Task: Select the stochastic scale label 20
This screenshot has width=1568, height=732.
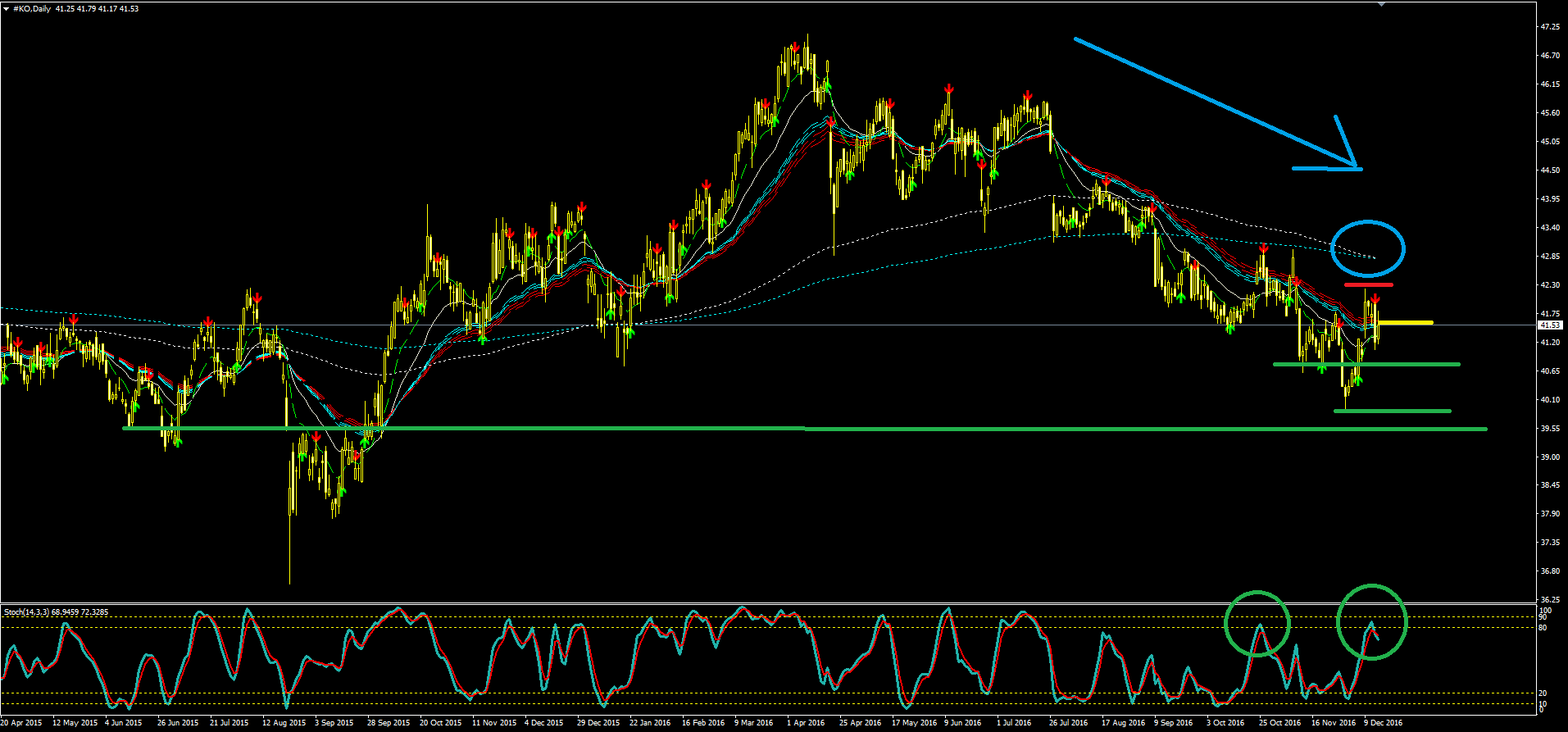Action: [1543, 693]
